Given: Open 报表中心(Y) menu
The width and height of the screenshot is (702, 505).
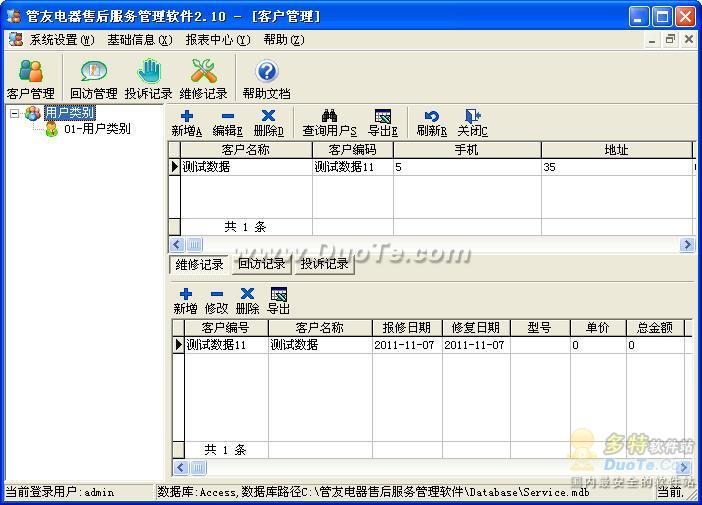Looking at the screenshot, I should coord(218,40).
